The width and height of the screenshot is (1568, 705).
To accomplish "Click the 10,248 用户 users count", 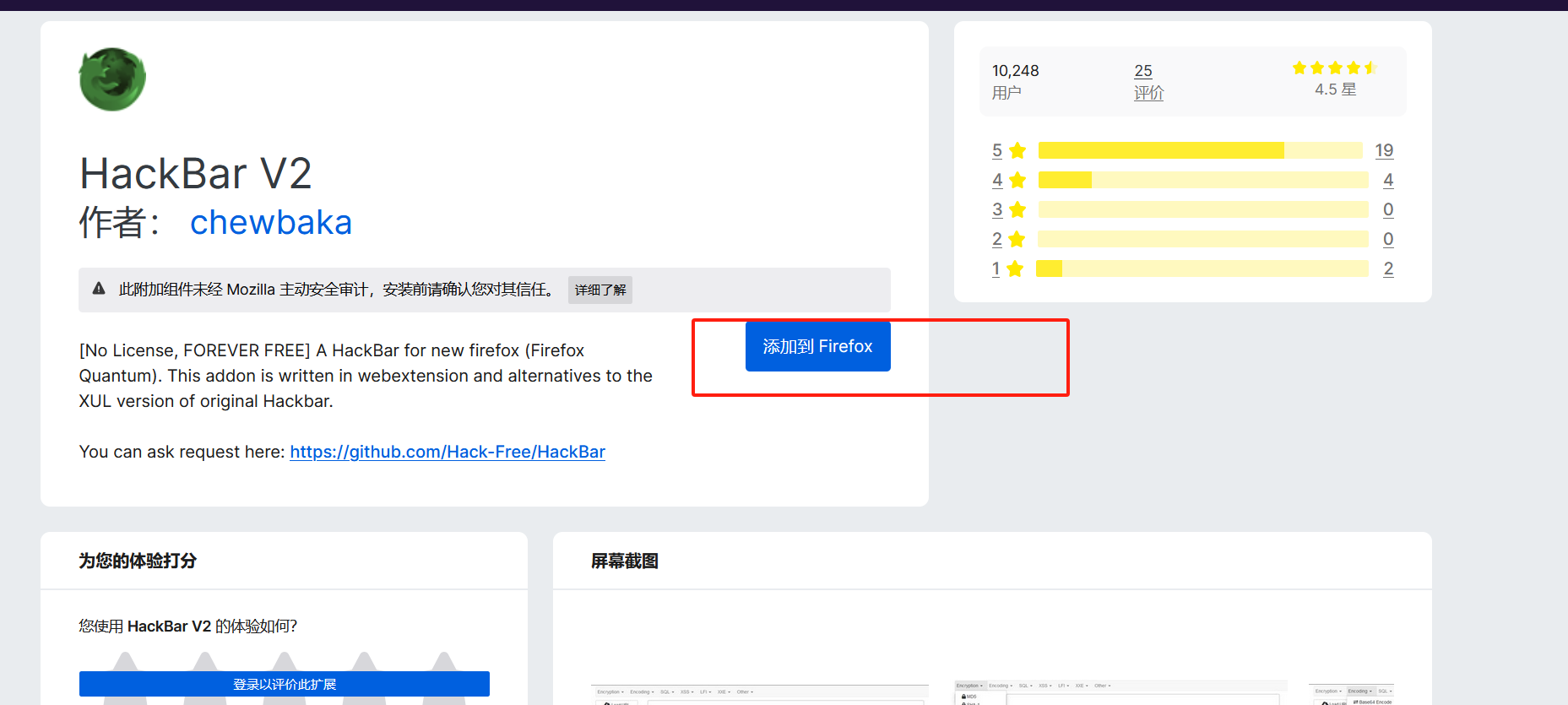I will (1016, 82).
